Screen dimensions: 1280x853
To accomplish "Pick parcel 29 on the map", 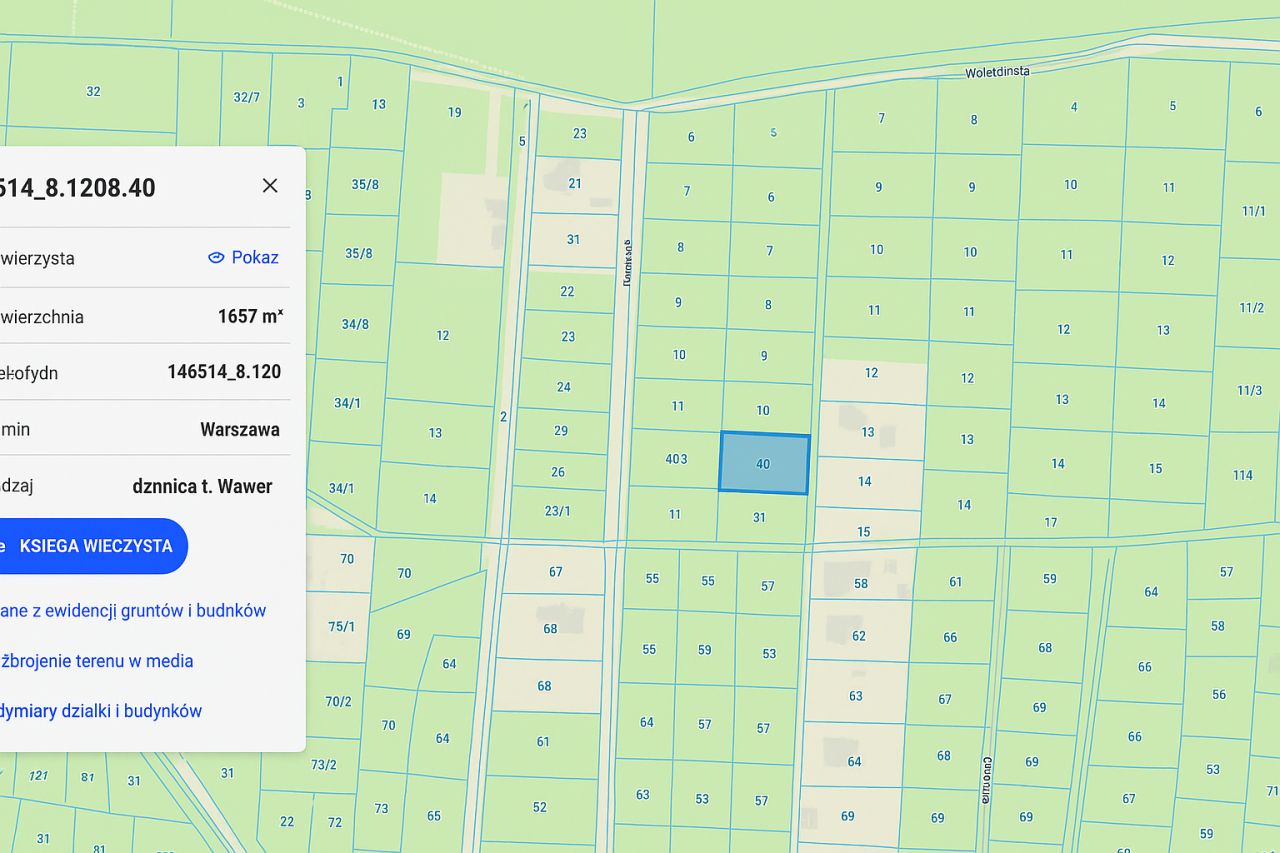I will 561,431.
